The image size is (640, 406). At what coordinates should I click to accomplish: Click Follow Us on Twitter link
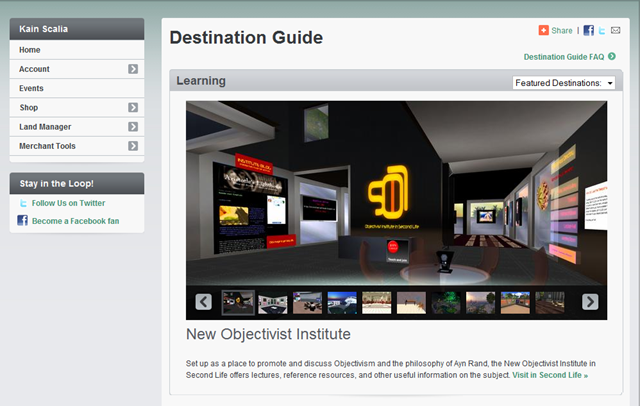pos(68,203)
